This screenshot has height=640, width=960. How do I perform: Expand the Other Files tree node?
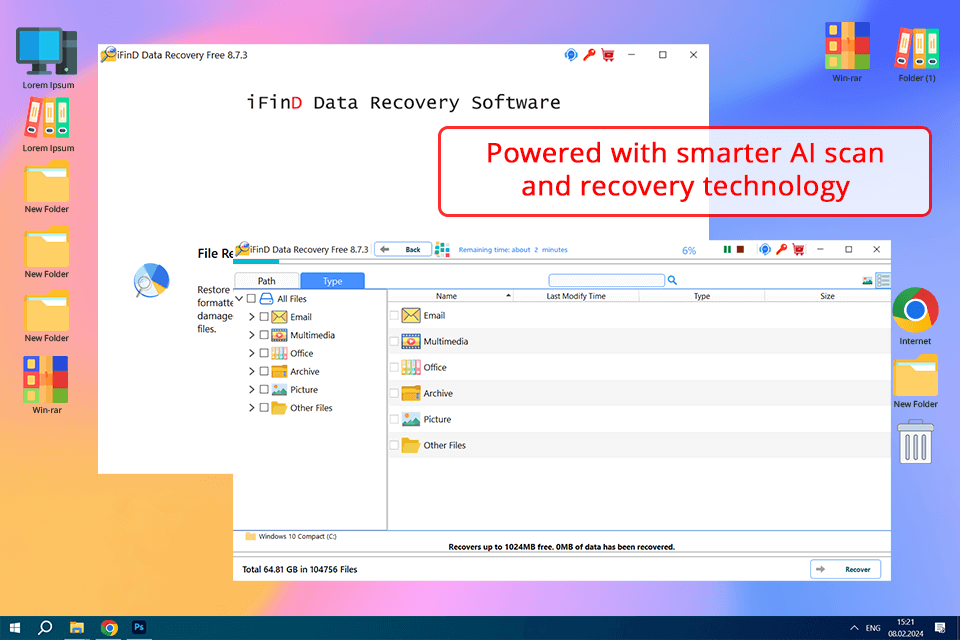252,408
